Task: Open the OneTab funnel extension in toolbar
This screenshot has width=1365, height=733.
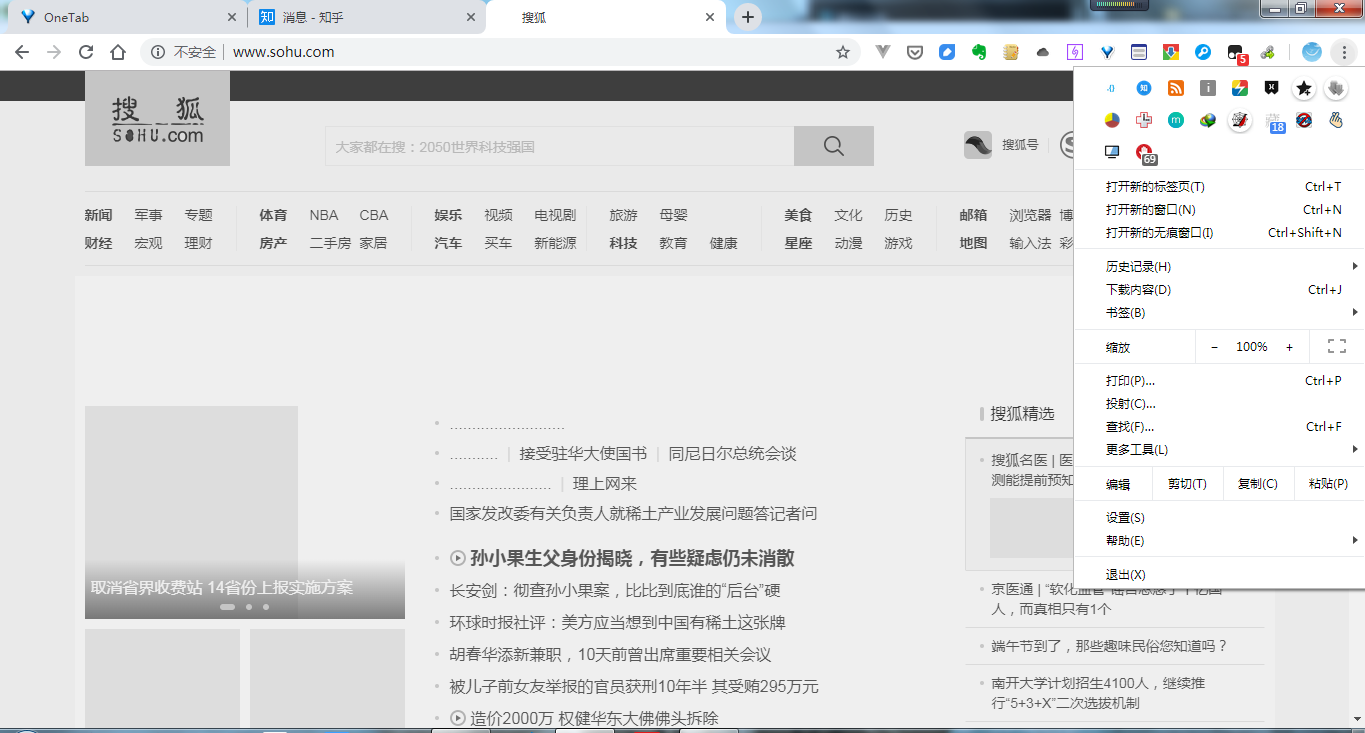Action: point(1107,52)
